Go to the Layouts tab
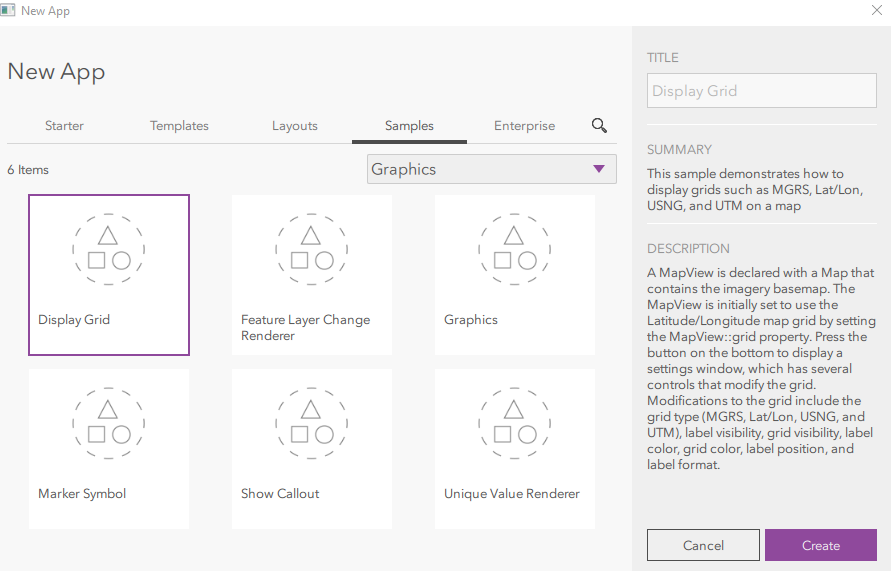 [294, 126]
